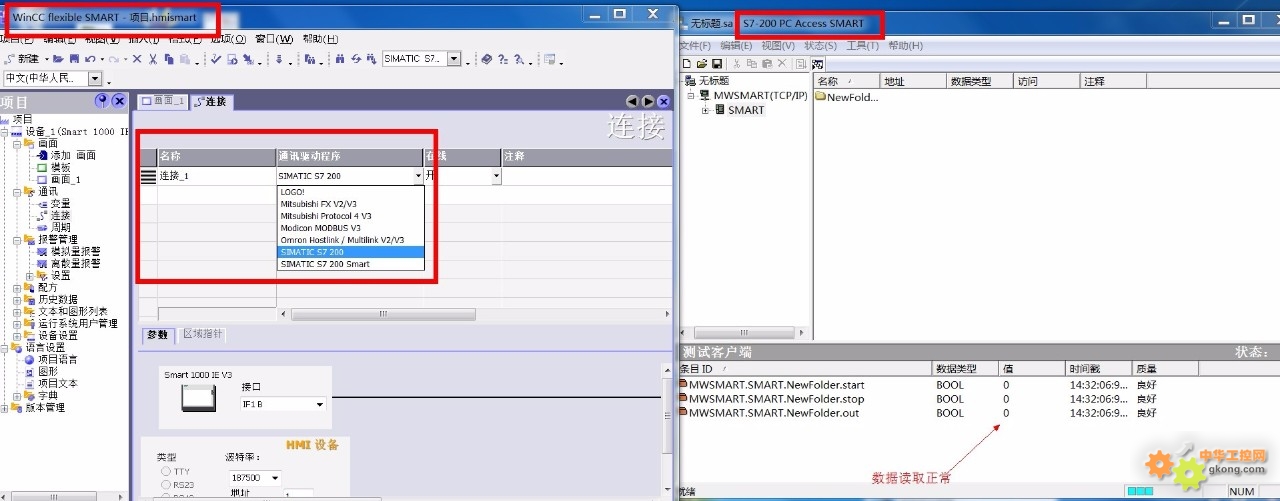1280x501 pixels.
Task: Open the 接口 IF1 B dropdown
Action: [x=319, y=404]
